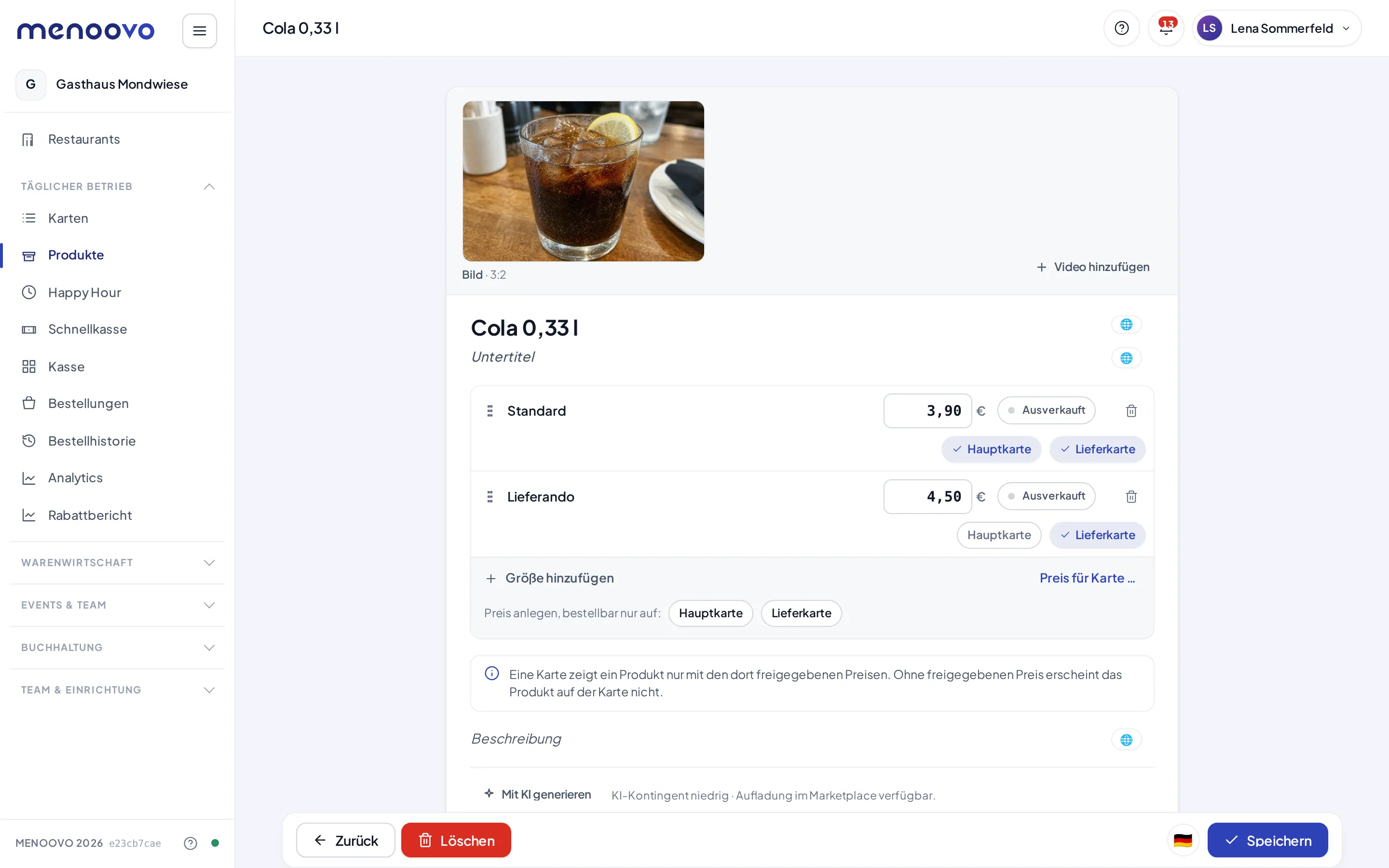1389x868 pixels.
Task: Toggle Lieferkarte chip on the Lieferando row
Action: (x=1097, y=535)
